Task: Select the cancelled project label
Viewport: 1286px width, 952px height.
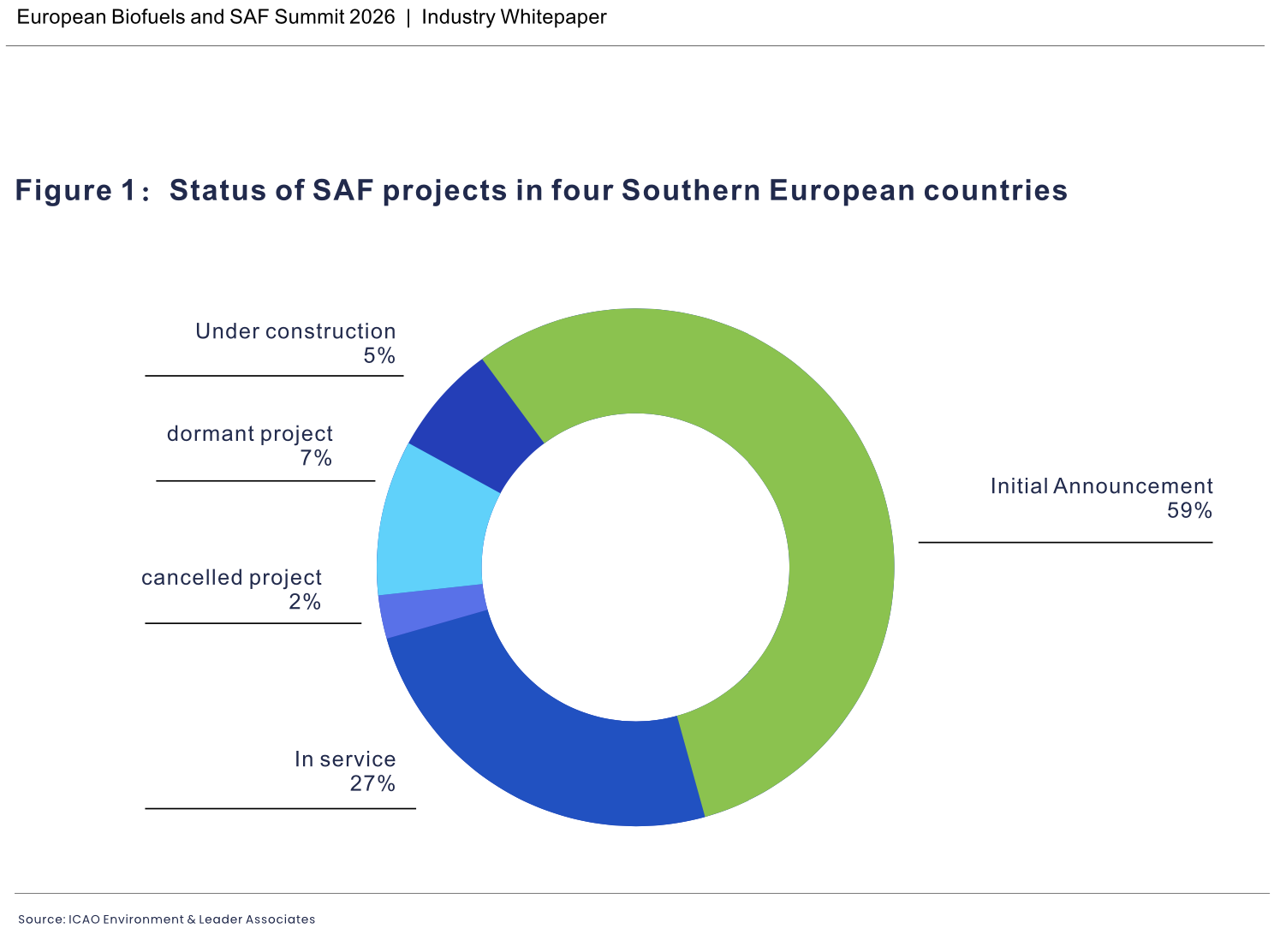Action: pos(231,578)
